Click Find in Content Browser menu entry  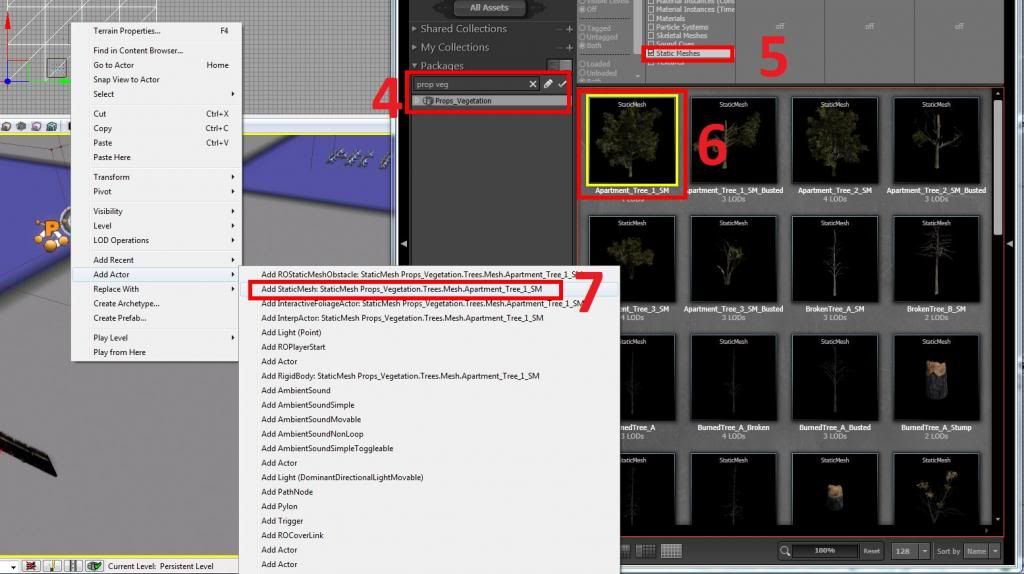(138, 50)
